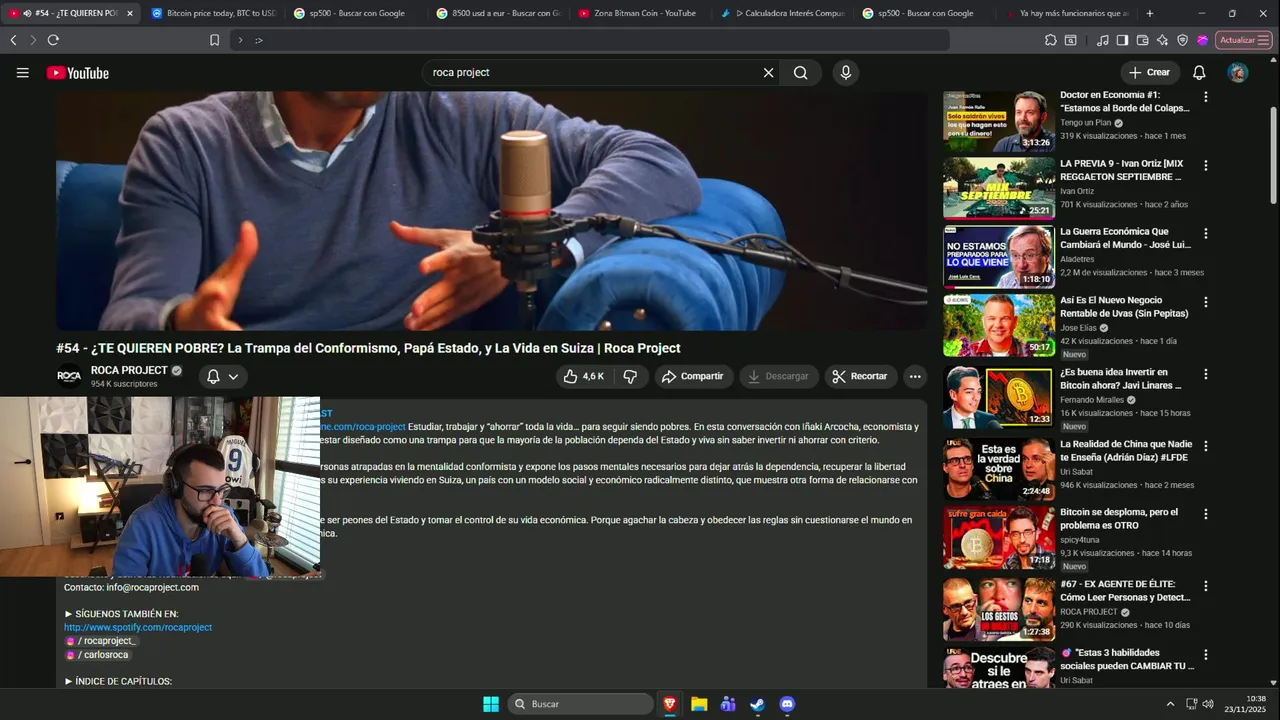The height and width of the screenshot is (720, 1280).
Task: Open a new browser tab
Action: click(1149, 13)
